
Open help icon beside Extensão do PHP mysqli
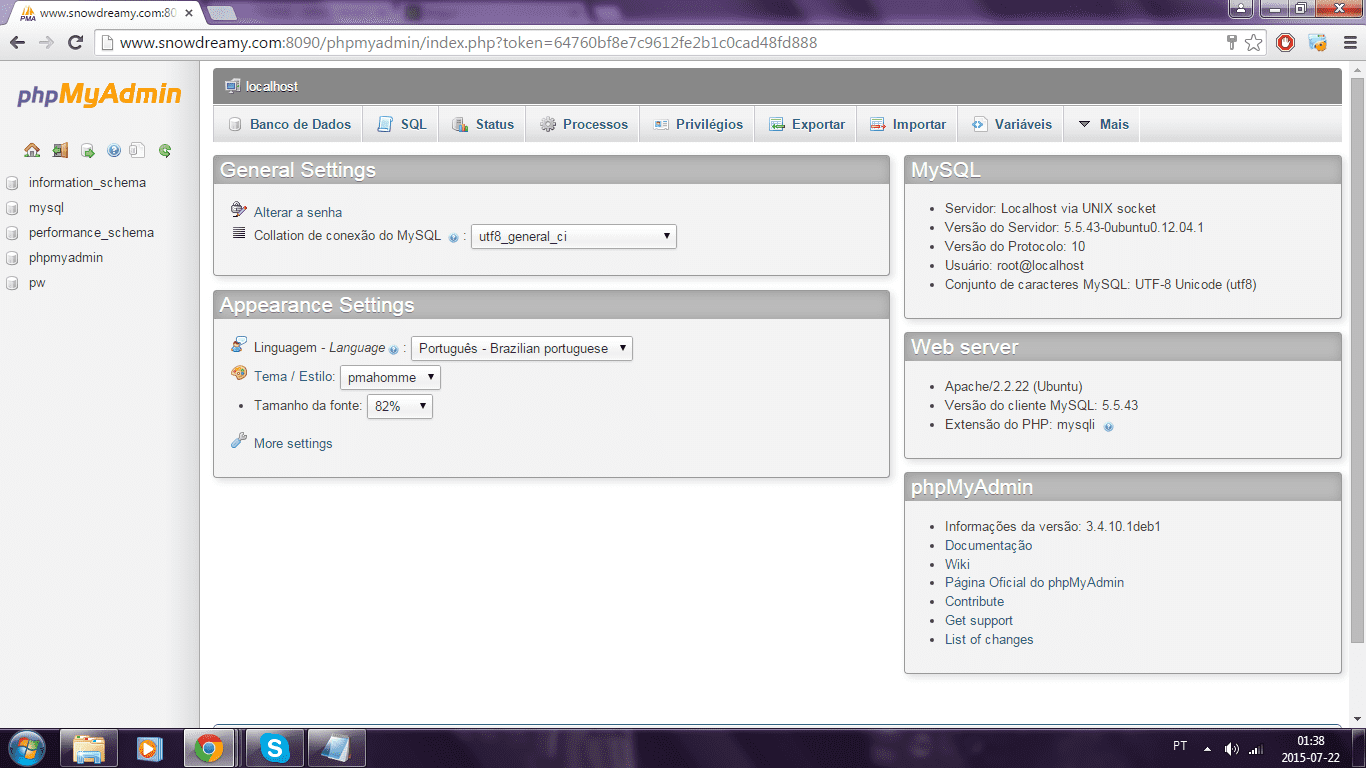1108,426
